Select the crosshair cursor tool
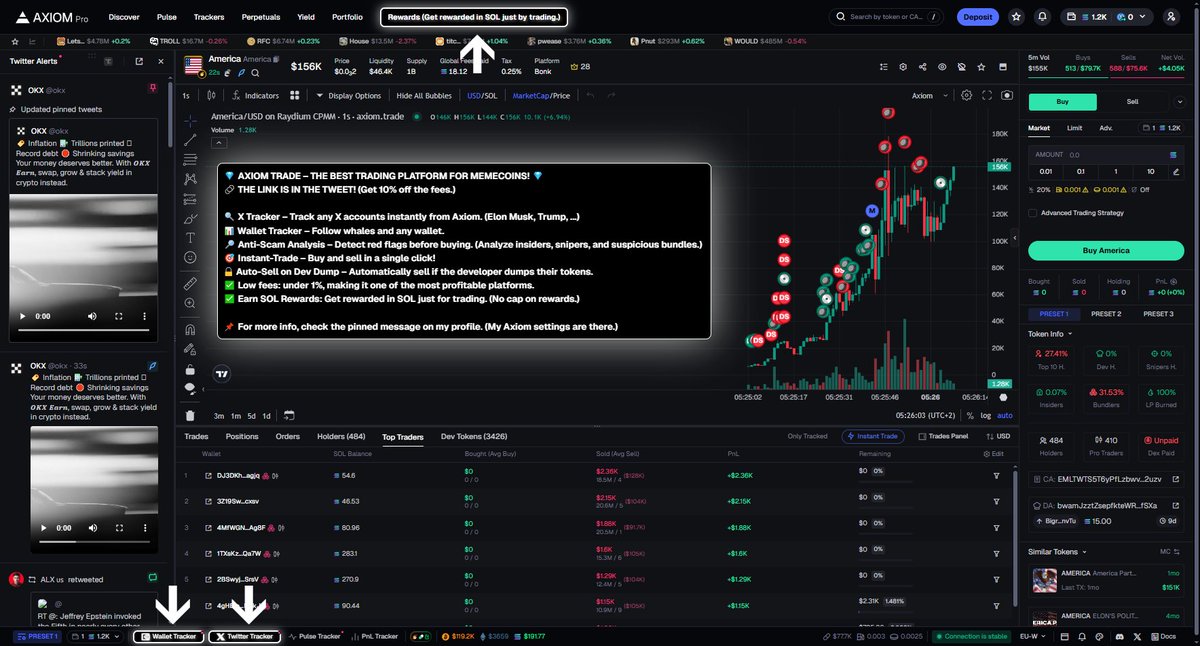This screenshot has width=1200, height=646. tap(190, 119)
